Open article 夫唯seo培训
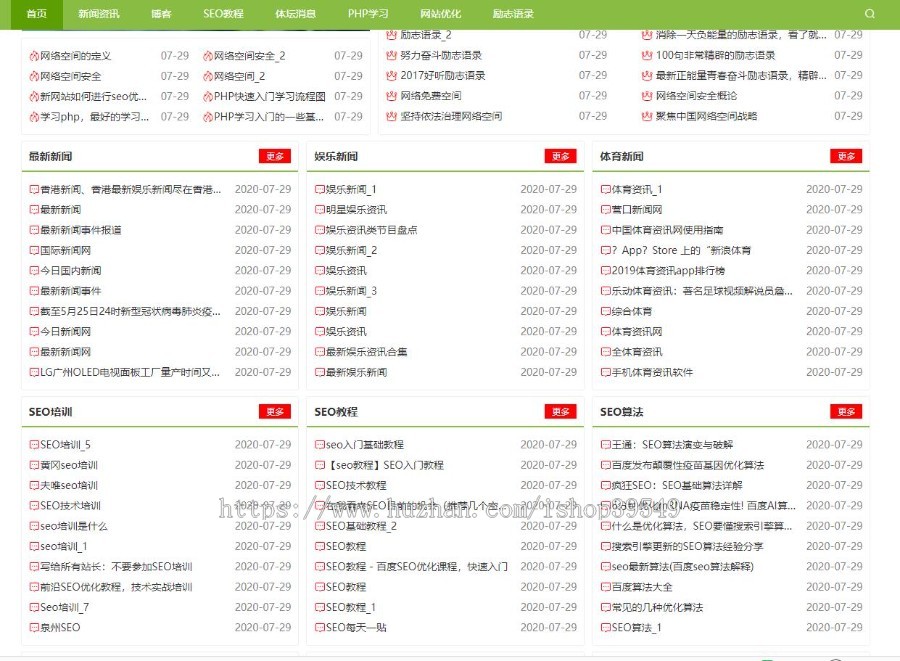The width and height of the screenshot is (900, 661). tap(69, 485)
